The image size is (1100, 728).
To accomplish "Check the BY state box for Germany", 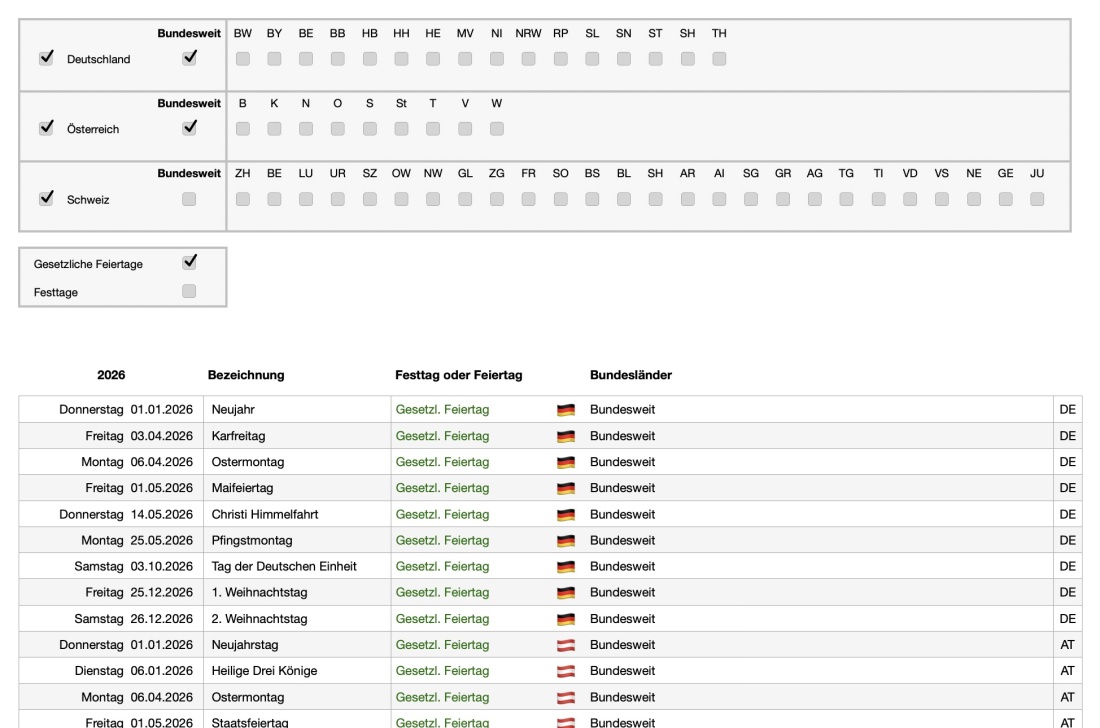I will pyautogui.click(x=274, y=59).
